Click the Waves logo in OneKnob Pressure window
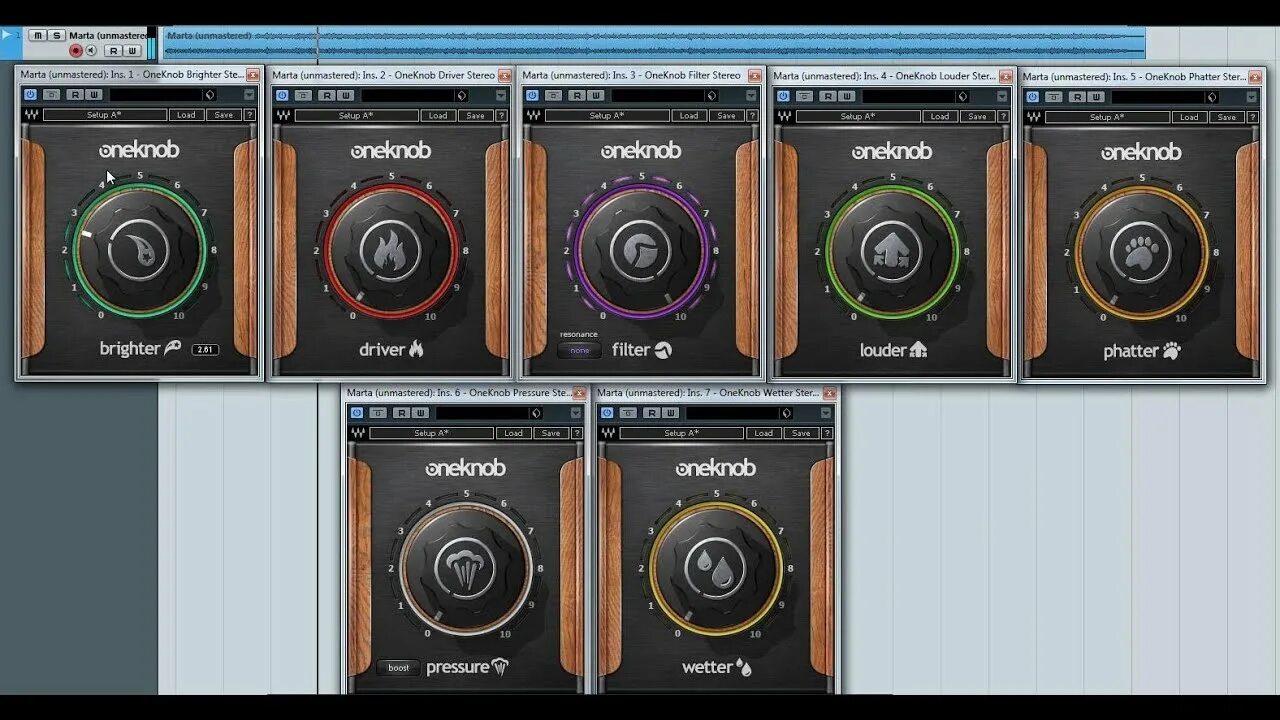 (357, 433)
